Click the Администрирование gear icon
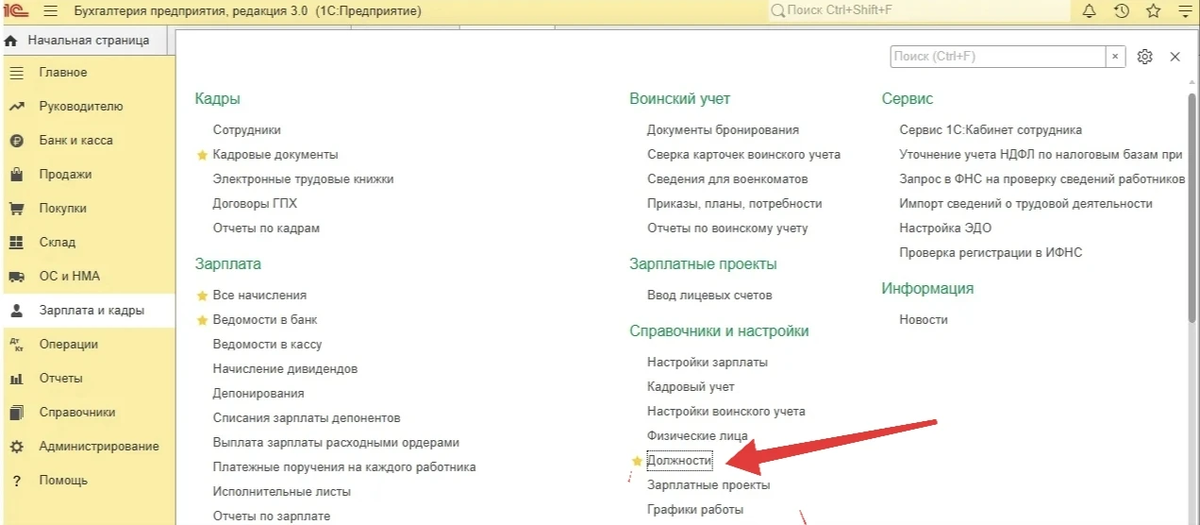Viewport: 1200px width, 525px height. (x=16, y=447)
